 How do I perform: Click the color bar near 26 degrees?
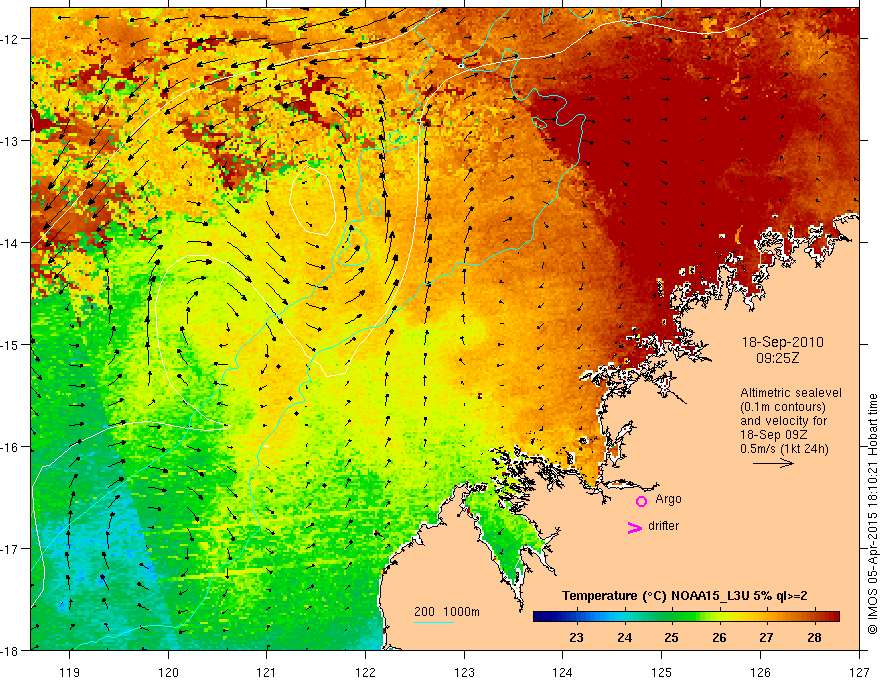coord(719,617)
